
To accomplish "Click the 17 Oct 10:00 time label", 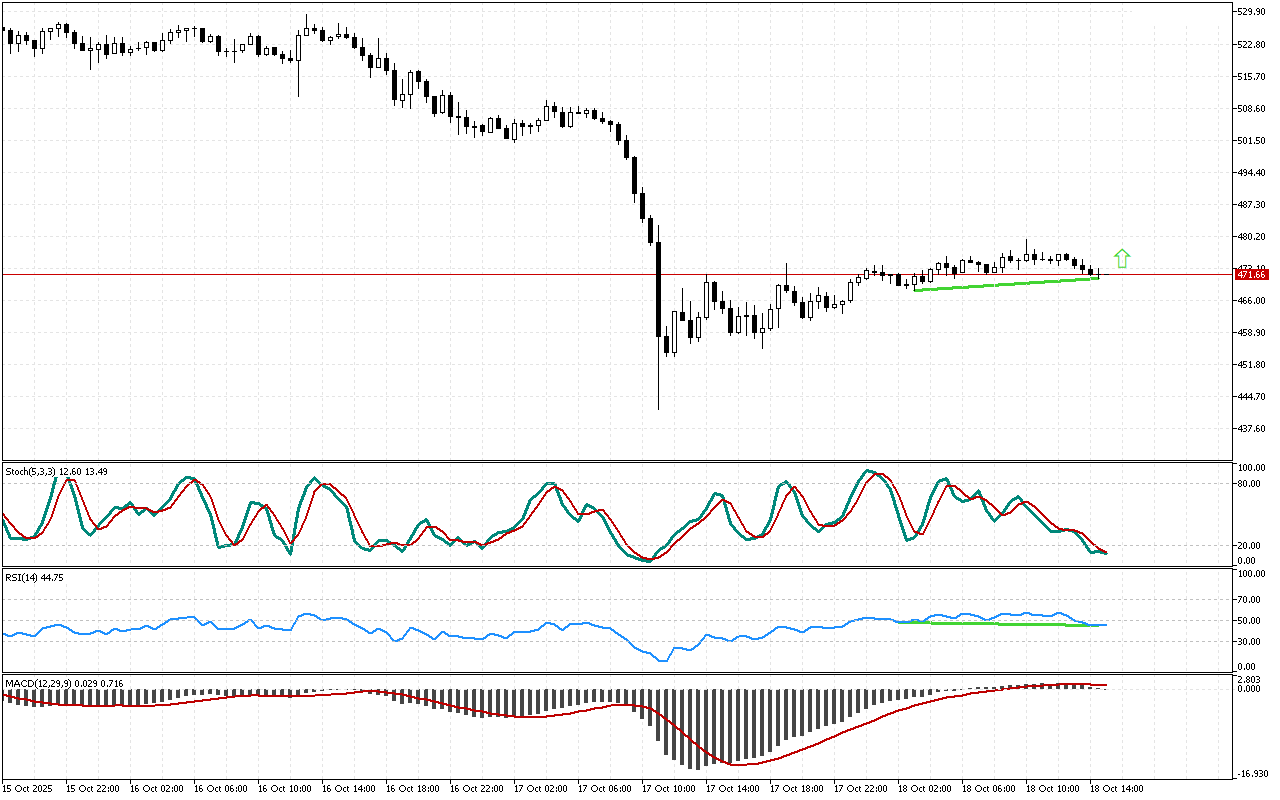I will tap(669, 788).
